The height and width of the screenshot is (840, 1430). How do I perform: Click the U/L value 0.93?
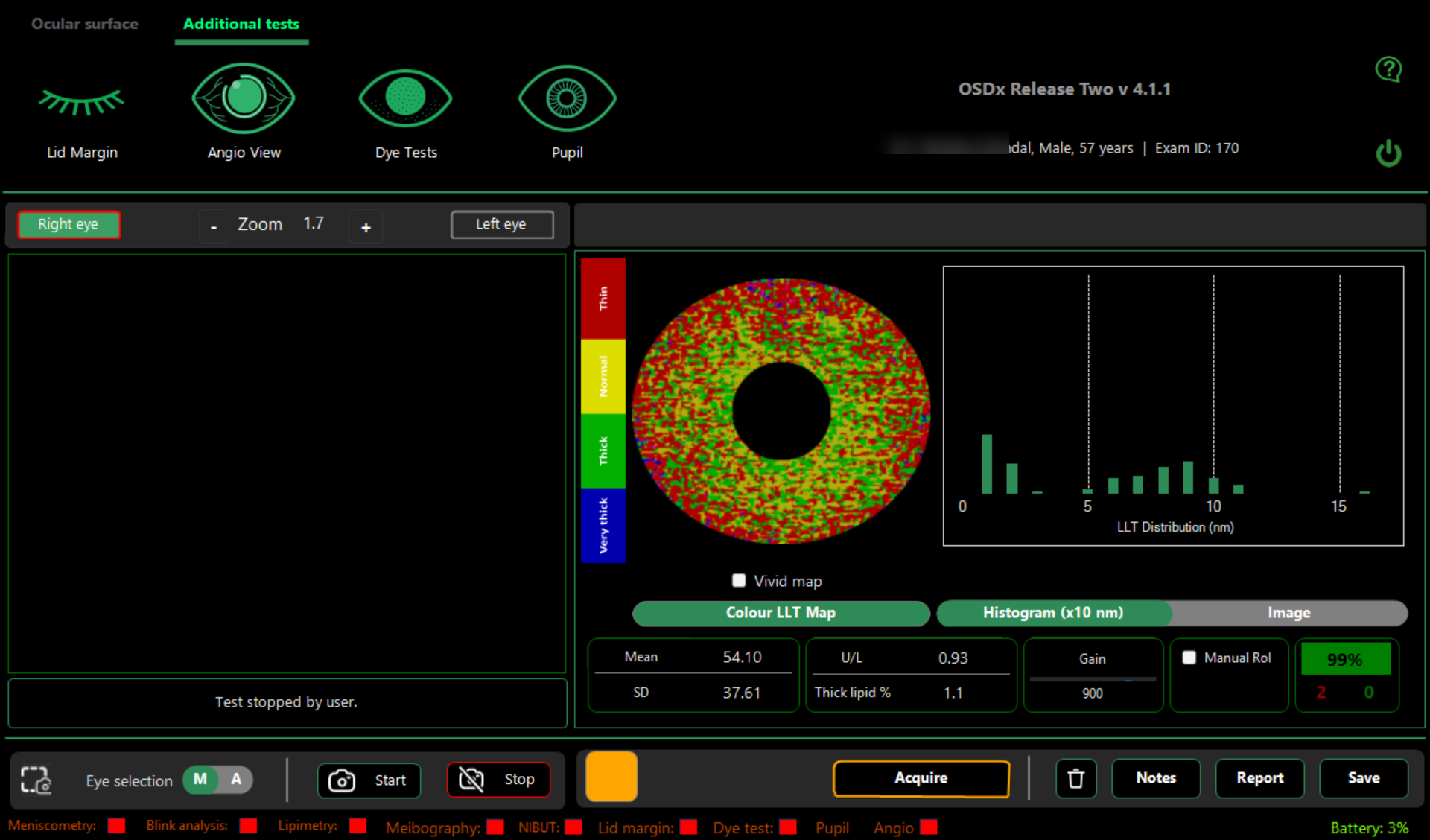click(x=953, y=658)
